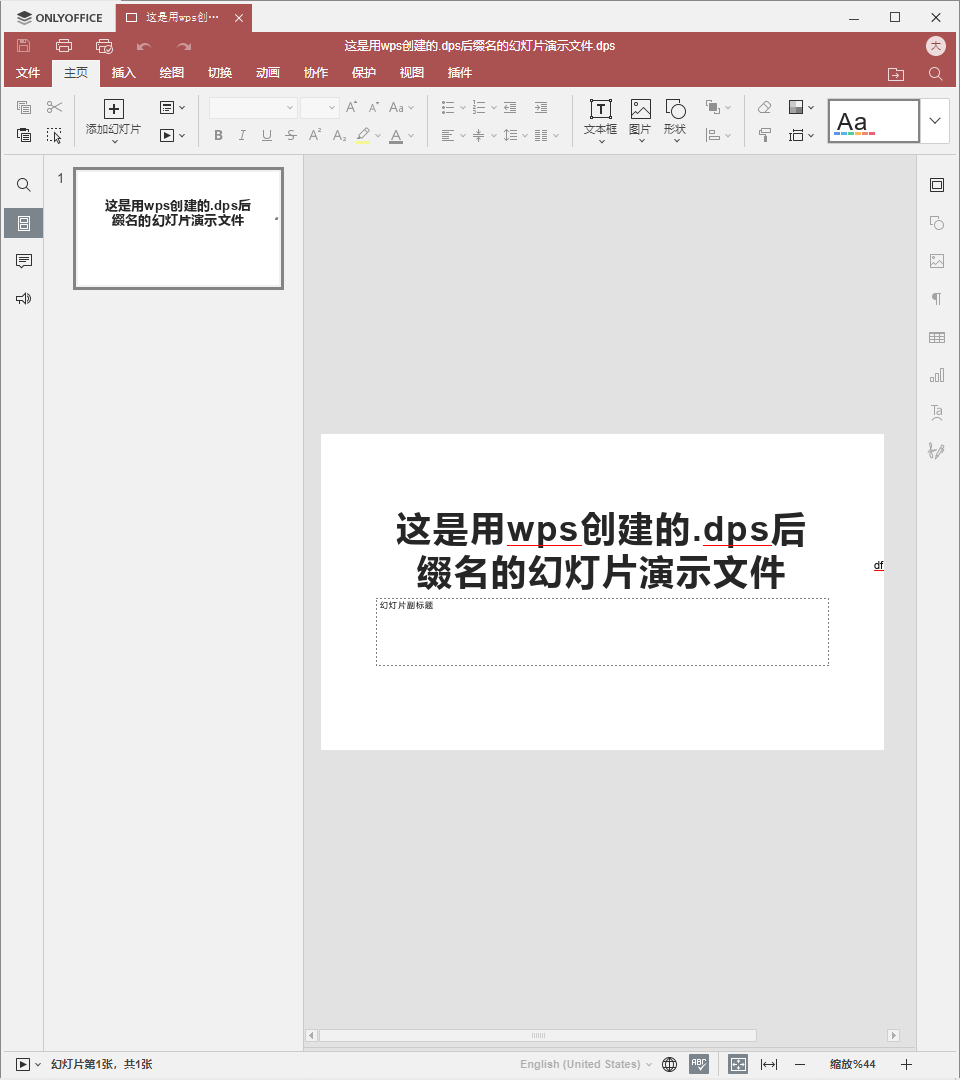Click the speaker/feedback icon in left sidebar
Viewport: 960px width, 1080px height.
[x=23, y=298]
